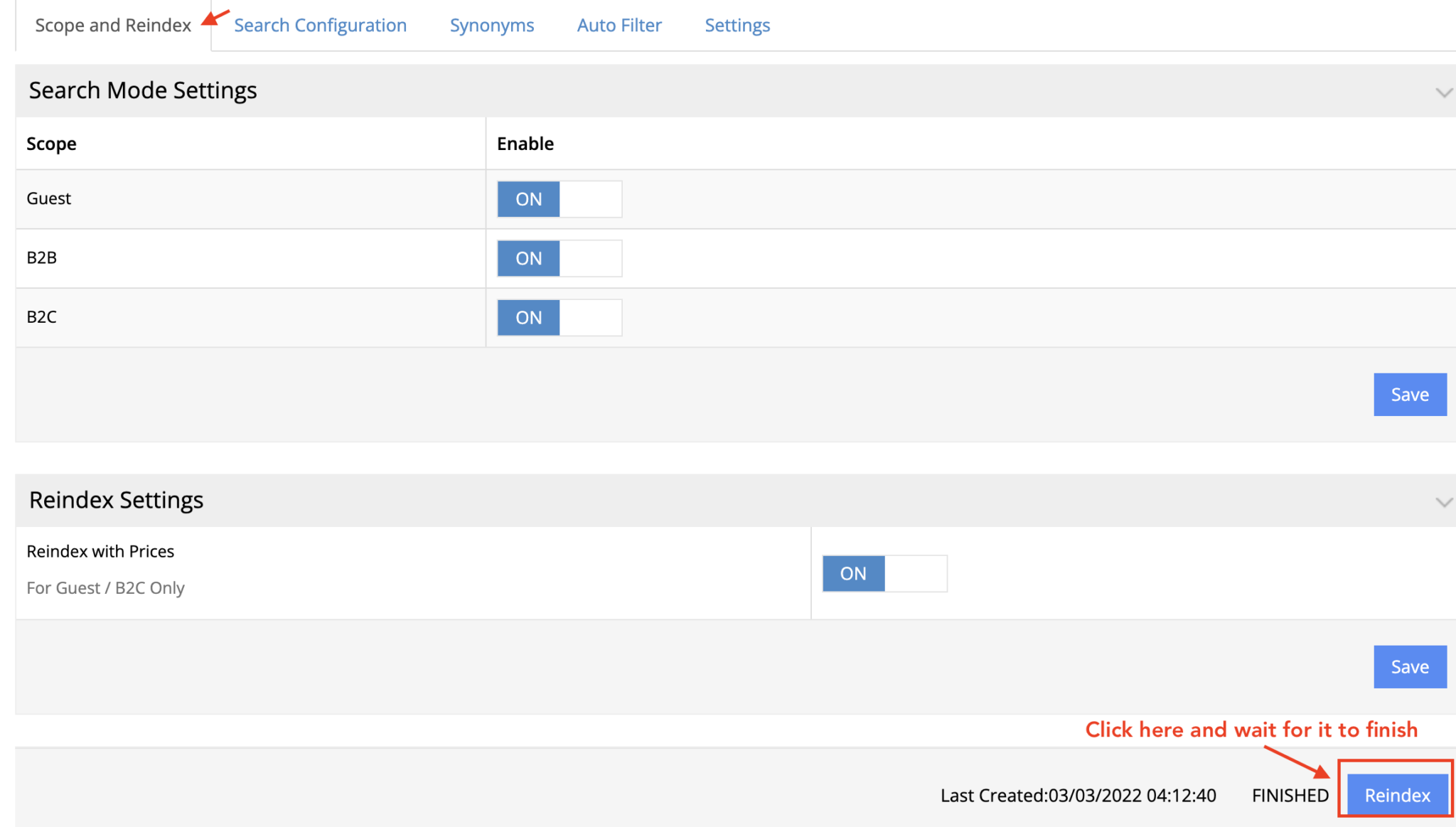Click the Scope column header
This screenshot has height=827, width=1456.
click(x=51, y=143)
